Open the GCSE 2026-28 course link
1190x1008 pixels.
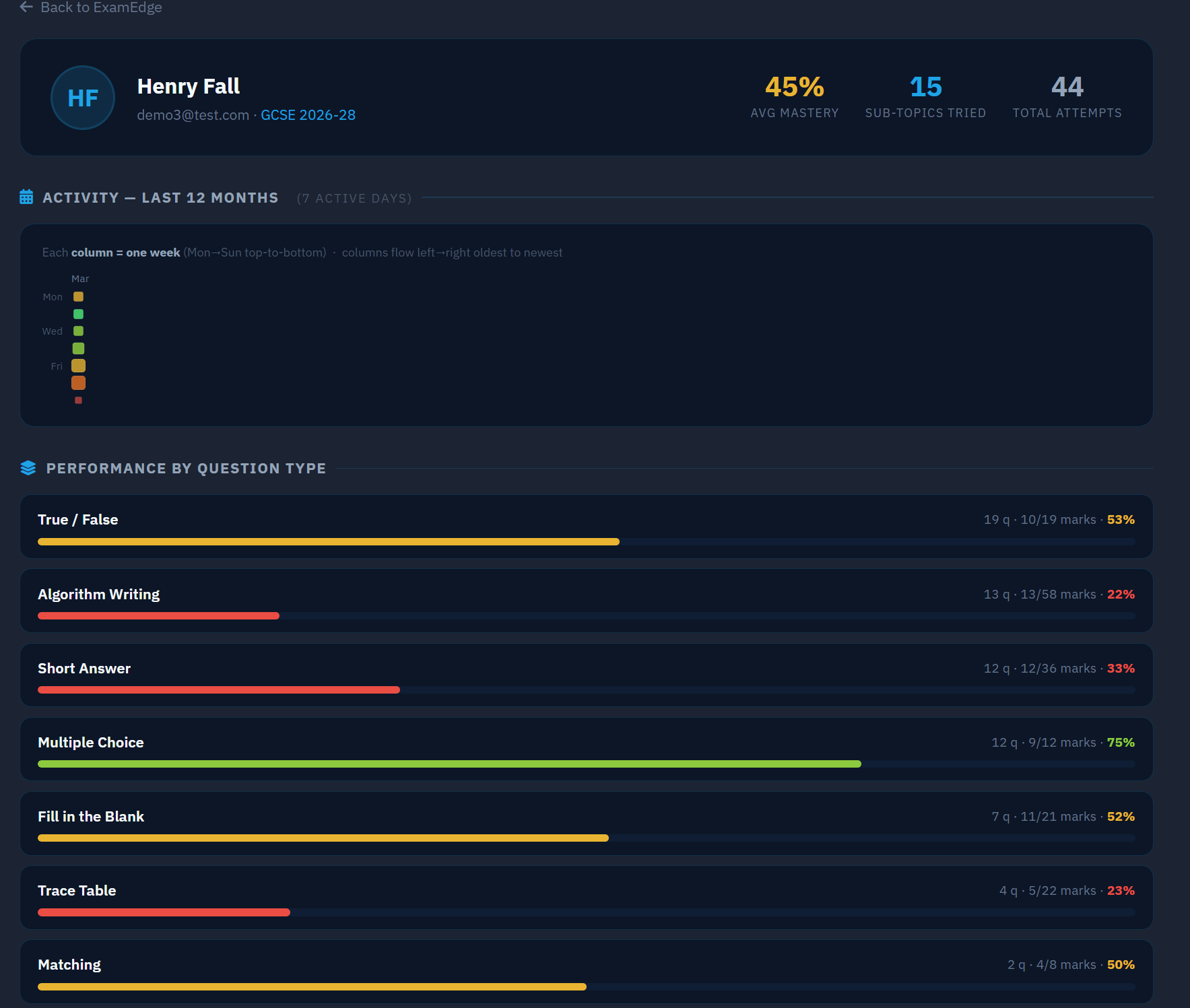point(308,115)
